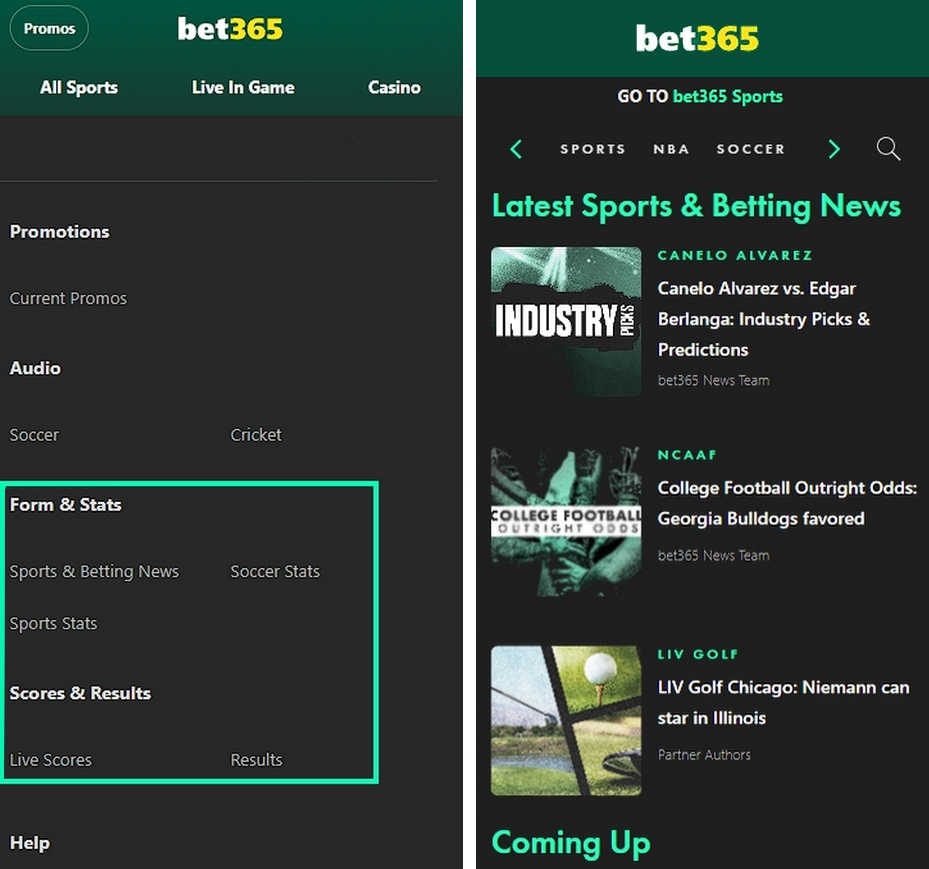This screenshot has height=869, width=929.
Task: Click the right arrow in category bar
Action: 834,149
